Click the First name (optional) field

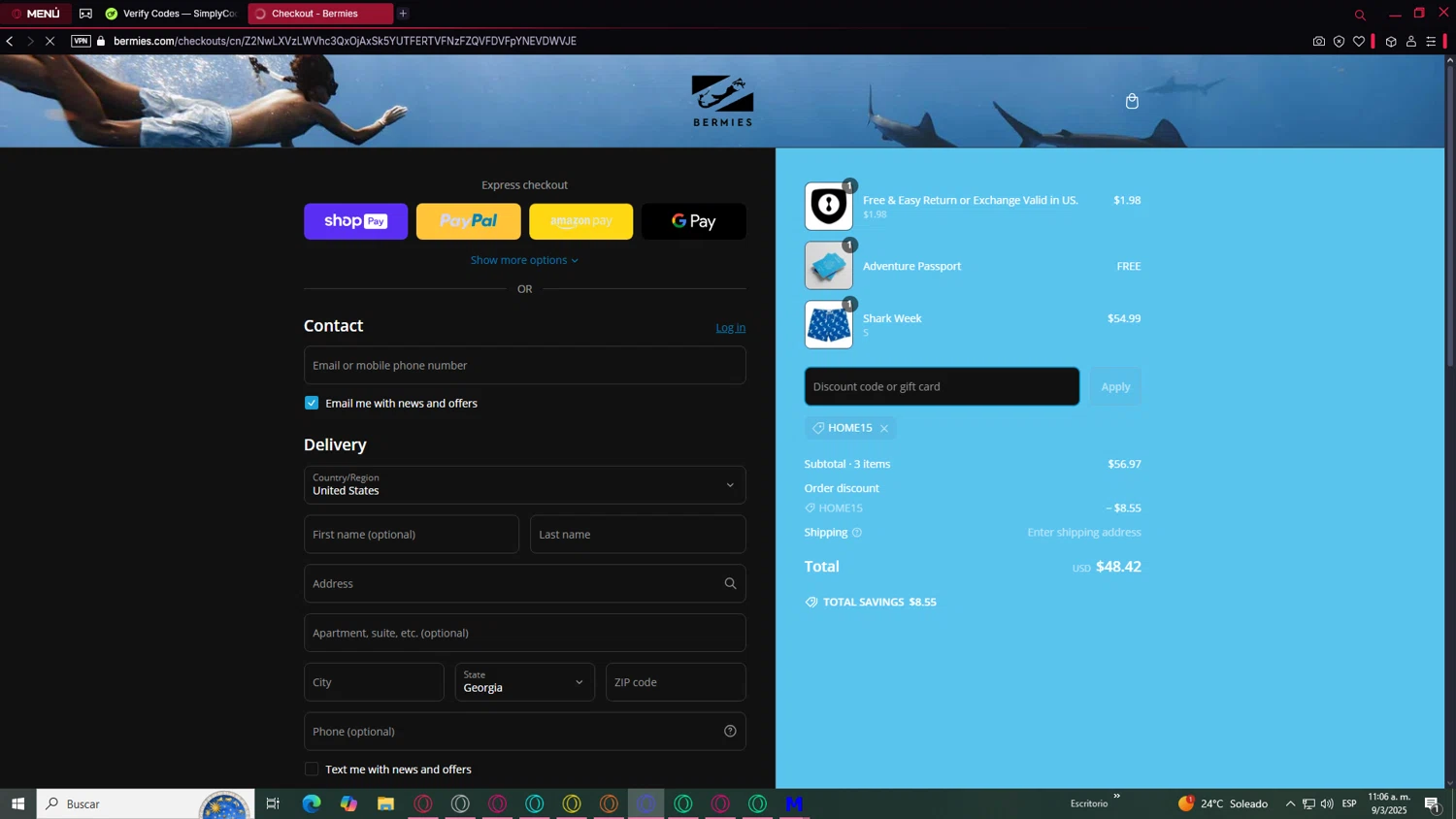click(x=412, y=535)
